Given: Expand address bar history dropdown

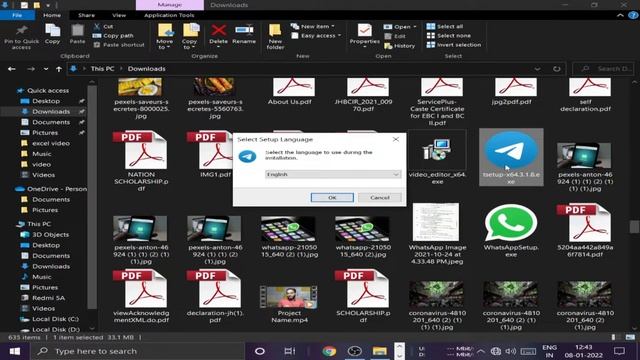Looking at the screenshot, I should (538, 69).
